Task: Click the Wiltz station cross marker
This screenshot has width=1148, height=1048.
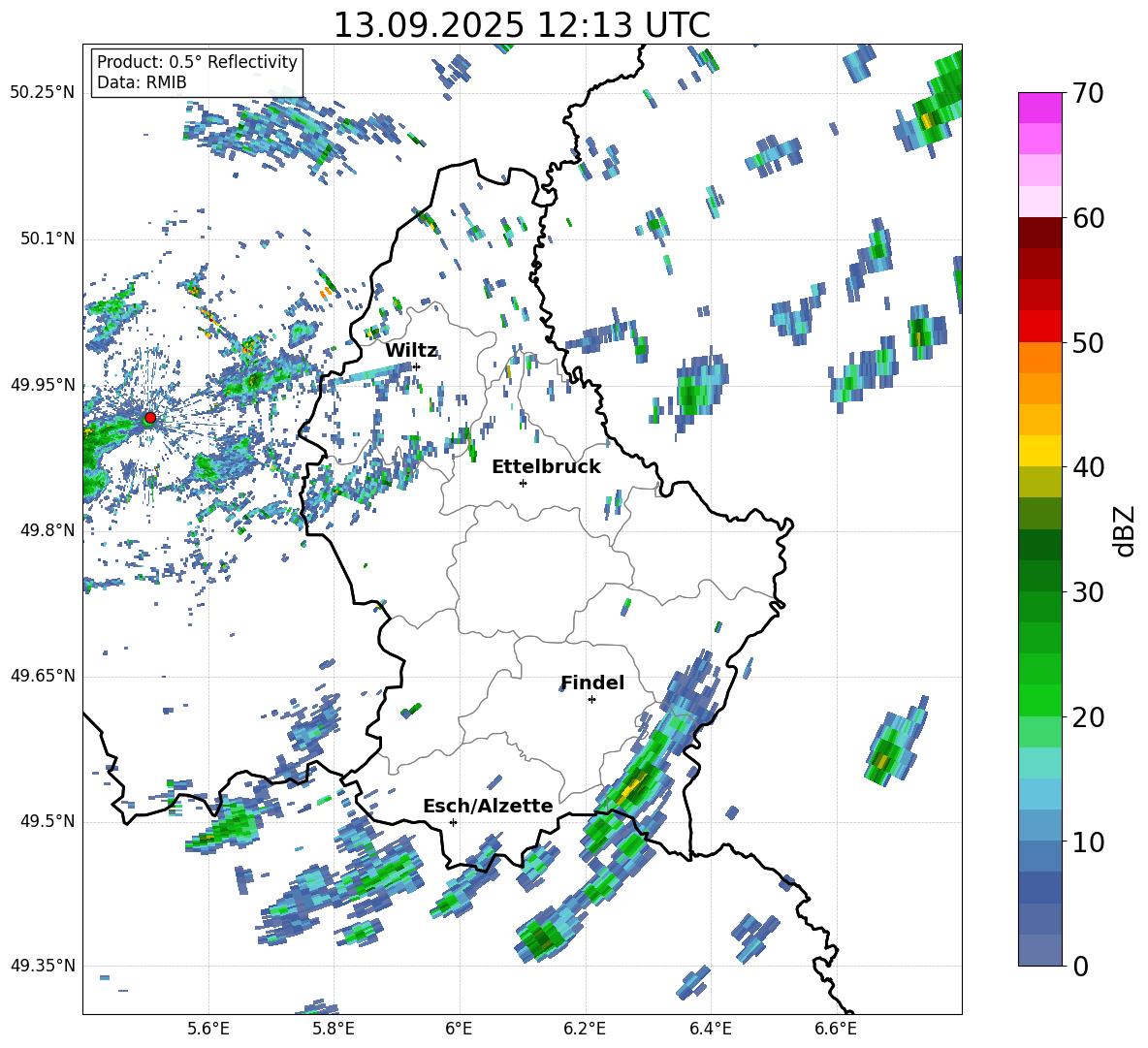Action: coord(417,366)
